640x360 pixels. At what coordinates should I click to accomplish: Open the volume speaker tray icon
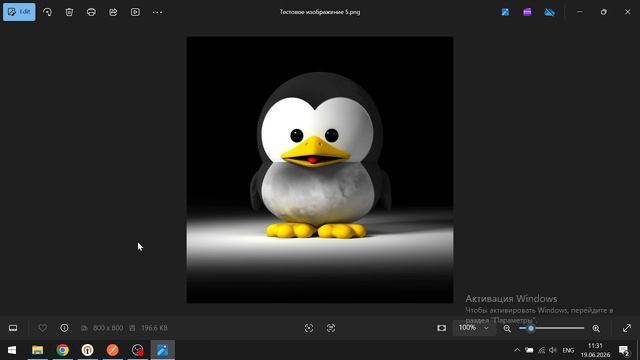click(x=553, y=350)
